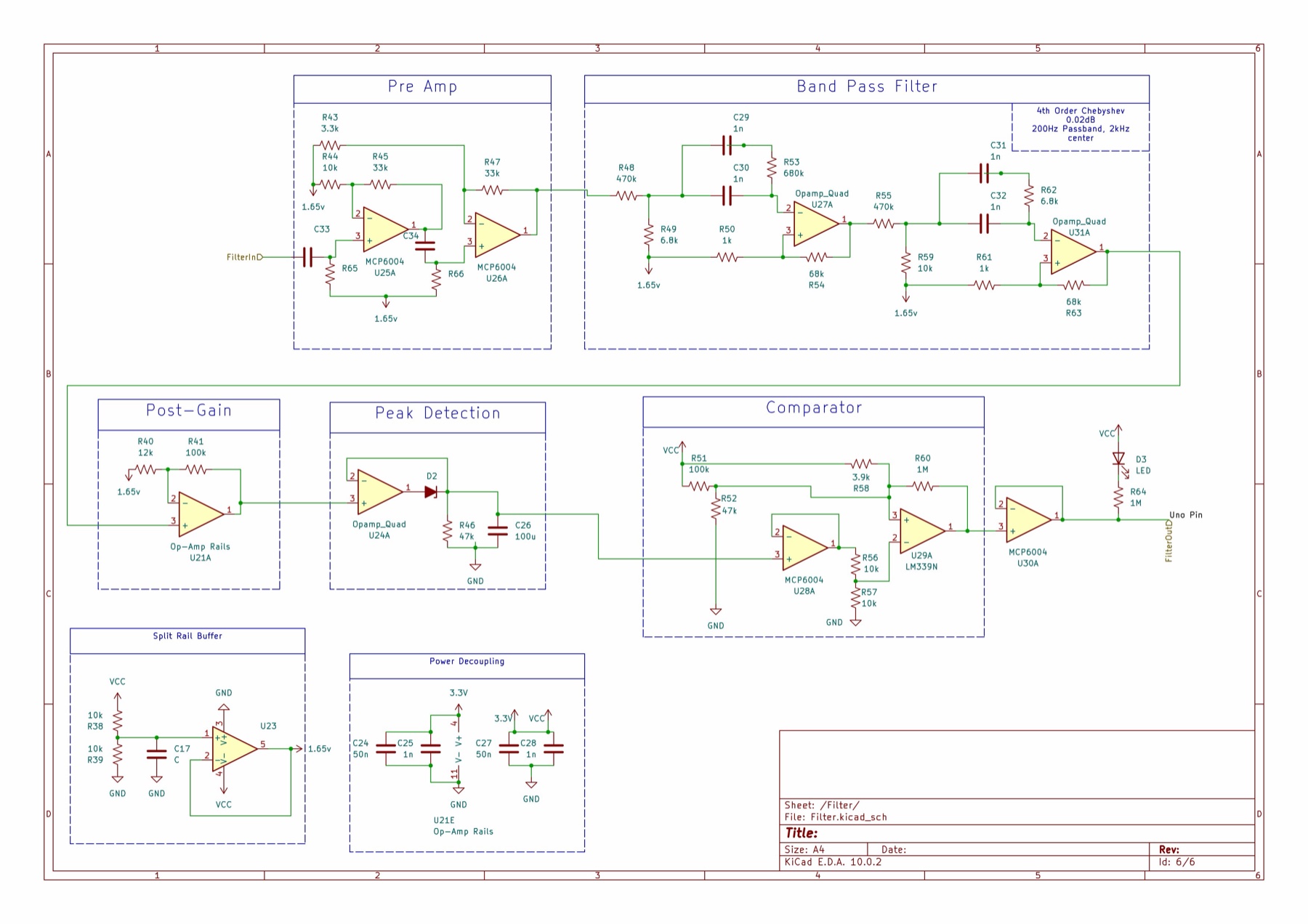
Task: Click the R59 10k resistor label
Action: coord(925,263)
